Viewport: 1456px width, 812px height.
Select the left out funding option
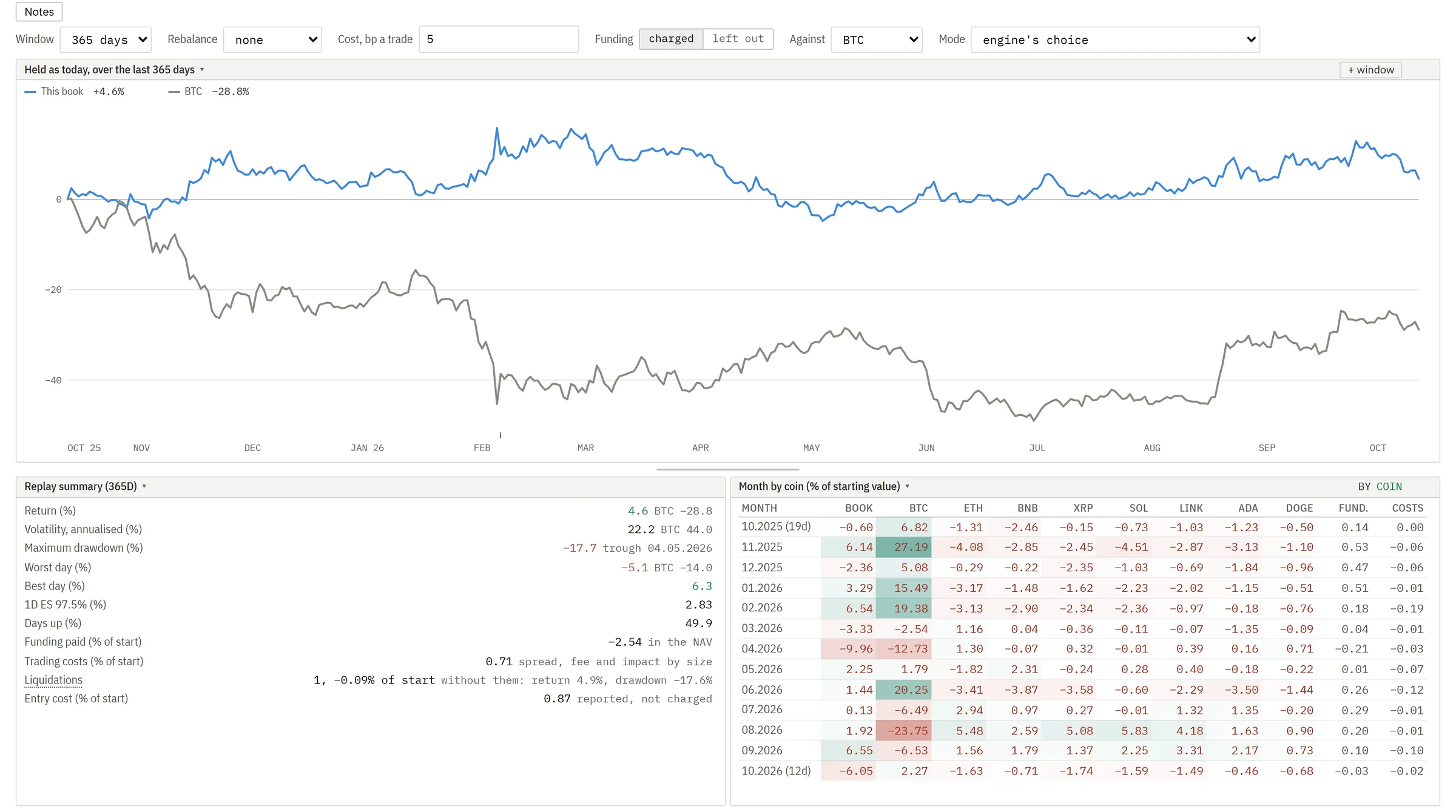click(x=738, y=39)
